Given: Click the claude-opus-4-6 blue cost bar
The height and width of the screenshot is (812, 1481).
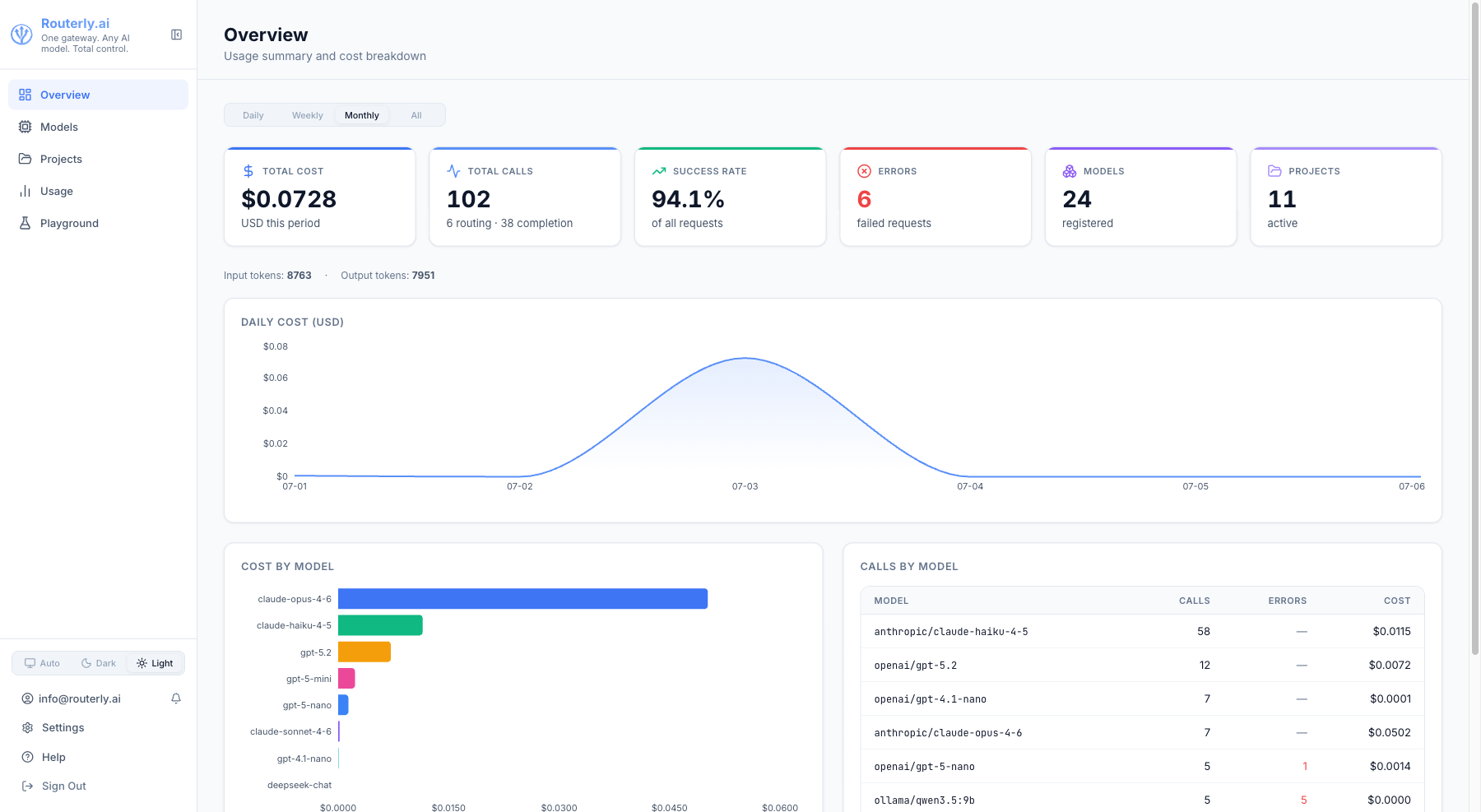Looking at the screenshot, I should (x=522, y=599).
